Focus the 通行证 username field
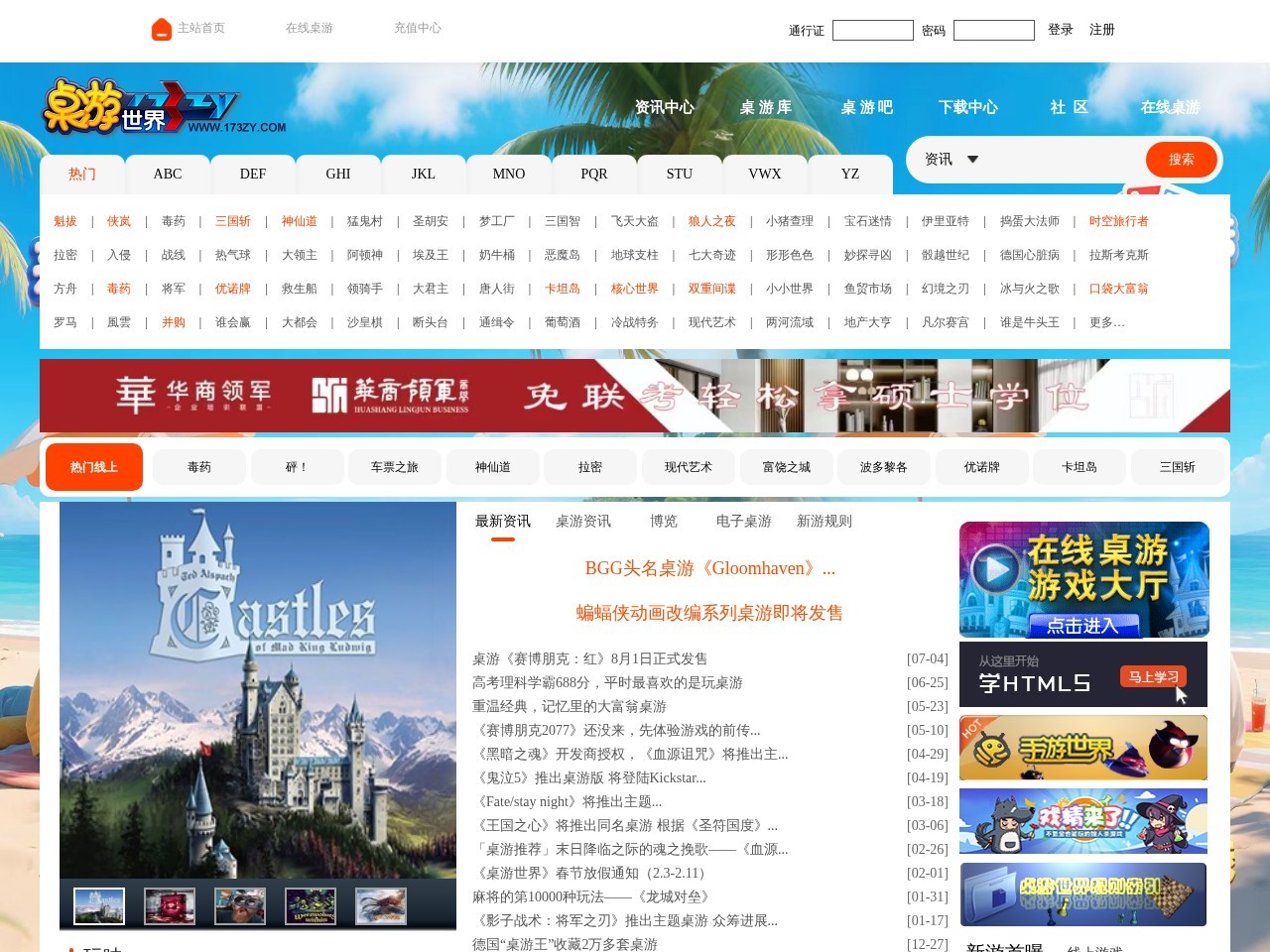The width and height of the screenshot is (1270, 952). (873, 31)
